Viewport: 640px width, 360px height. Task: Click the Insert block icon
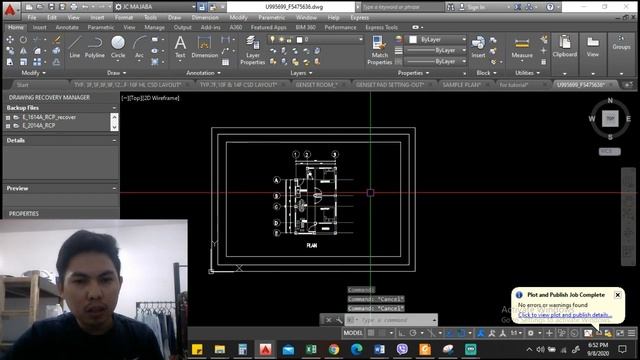[478, 47]
